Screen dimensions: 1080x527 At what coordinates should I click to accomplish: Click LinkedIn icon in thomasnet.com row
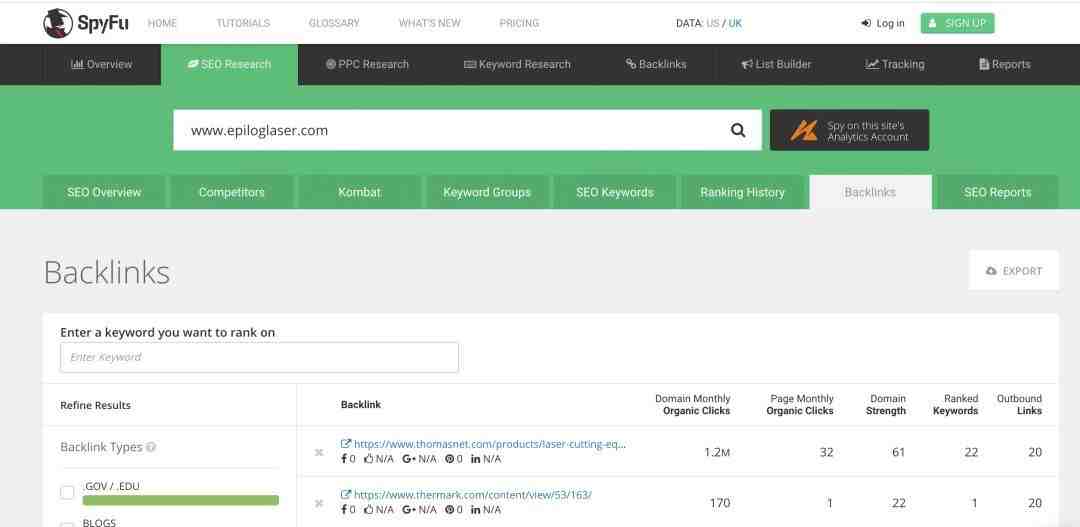[475, 459]
